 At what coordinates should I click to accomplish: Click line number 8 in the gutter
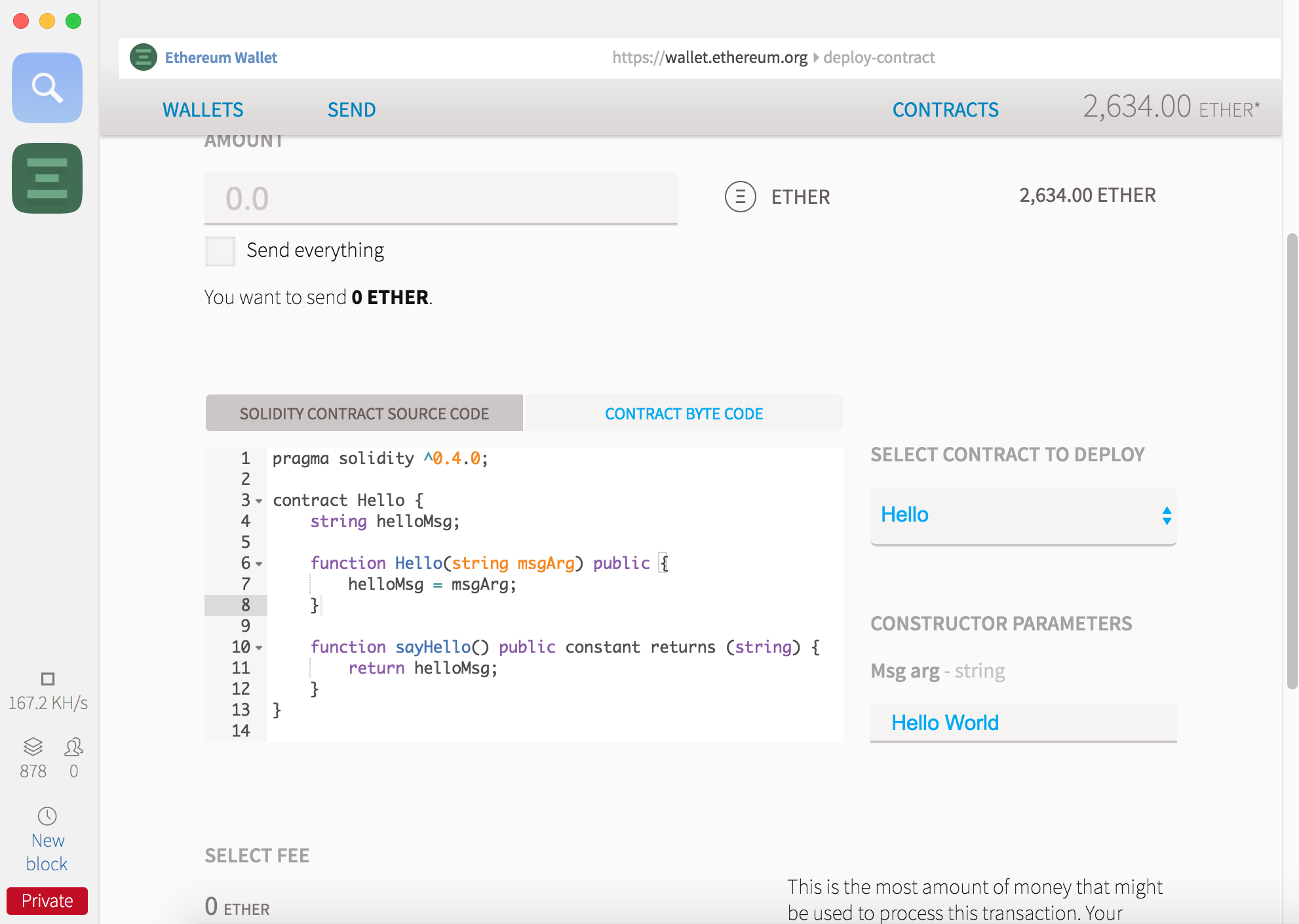(246, 606)
